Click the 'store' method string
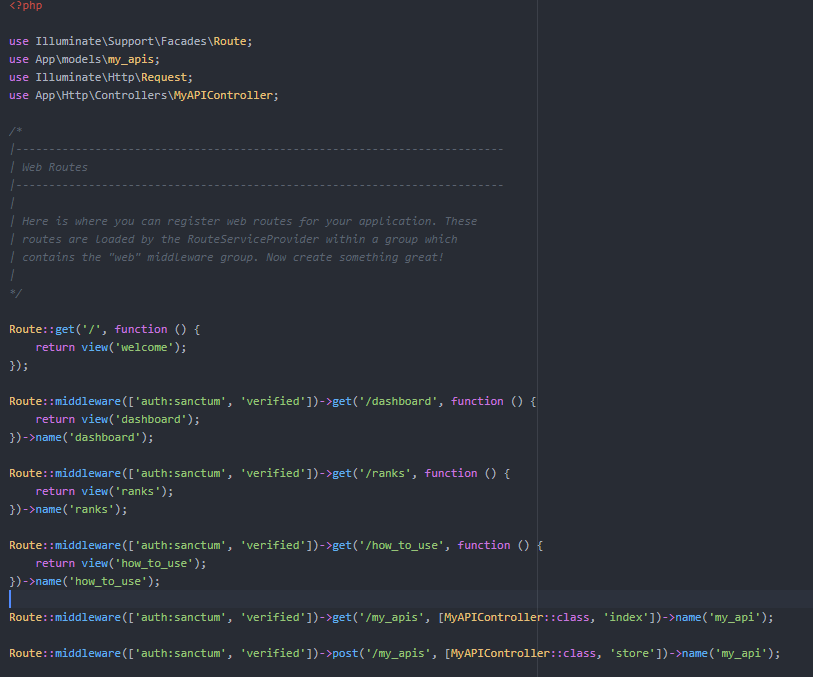The image size is (813, 677). click(633, 653)
